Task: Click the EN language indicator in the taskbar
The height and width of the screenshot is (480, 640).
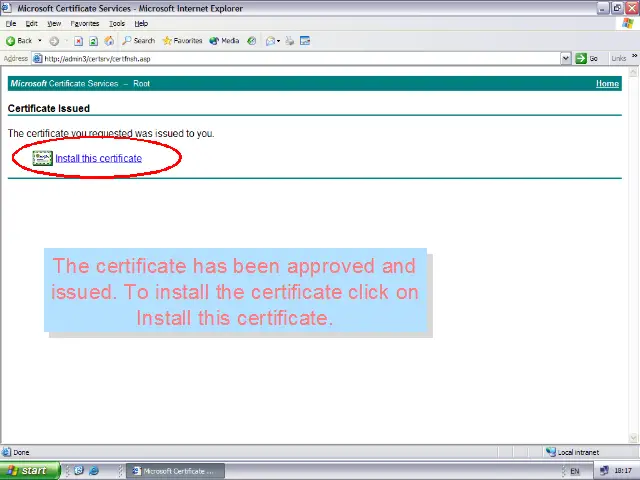Action: pyautogui.click(x=575, y=471)
